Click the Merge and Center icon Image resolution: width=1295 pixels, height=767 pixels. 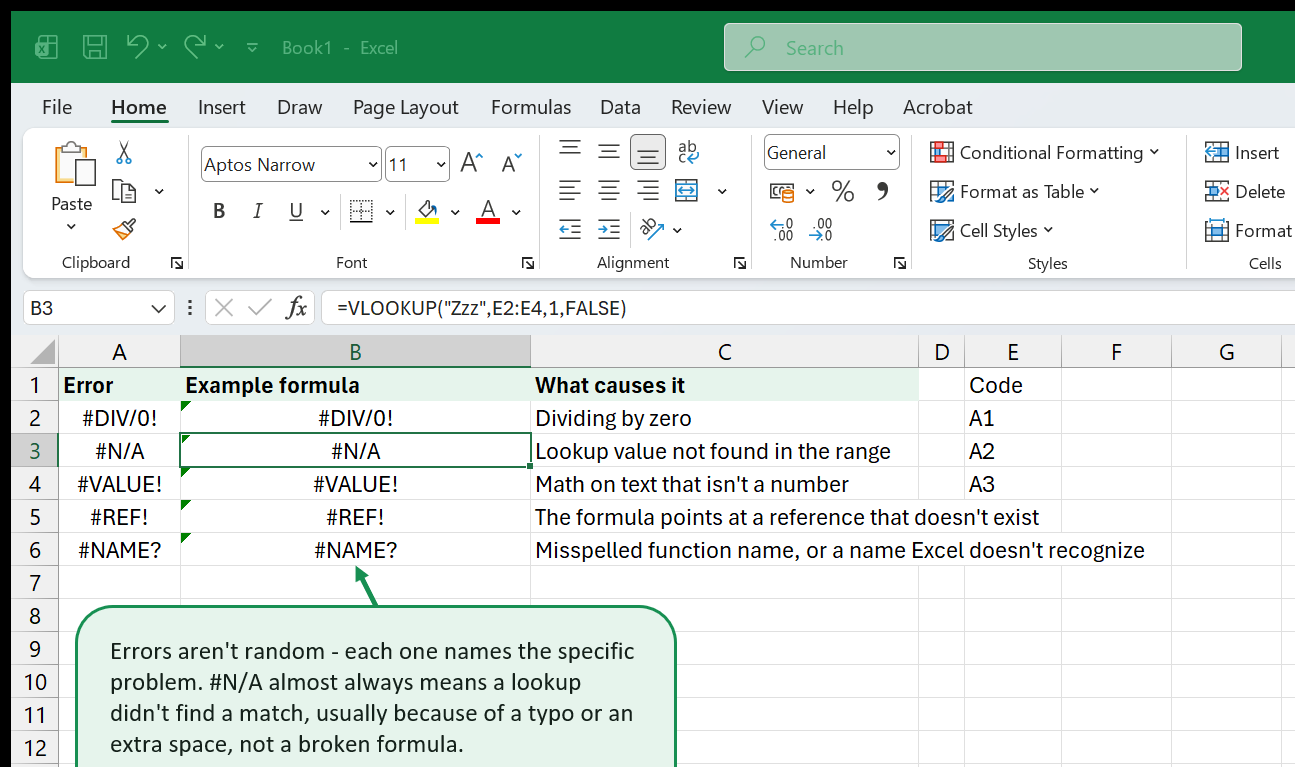click(687, 190)
